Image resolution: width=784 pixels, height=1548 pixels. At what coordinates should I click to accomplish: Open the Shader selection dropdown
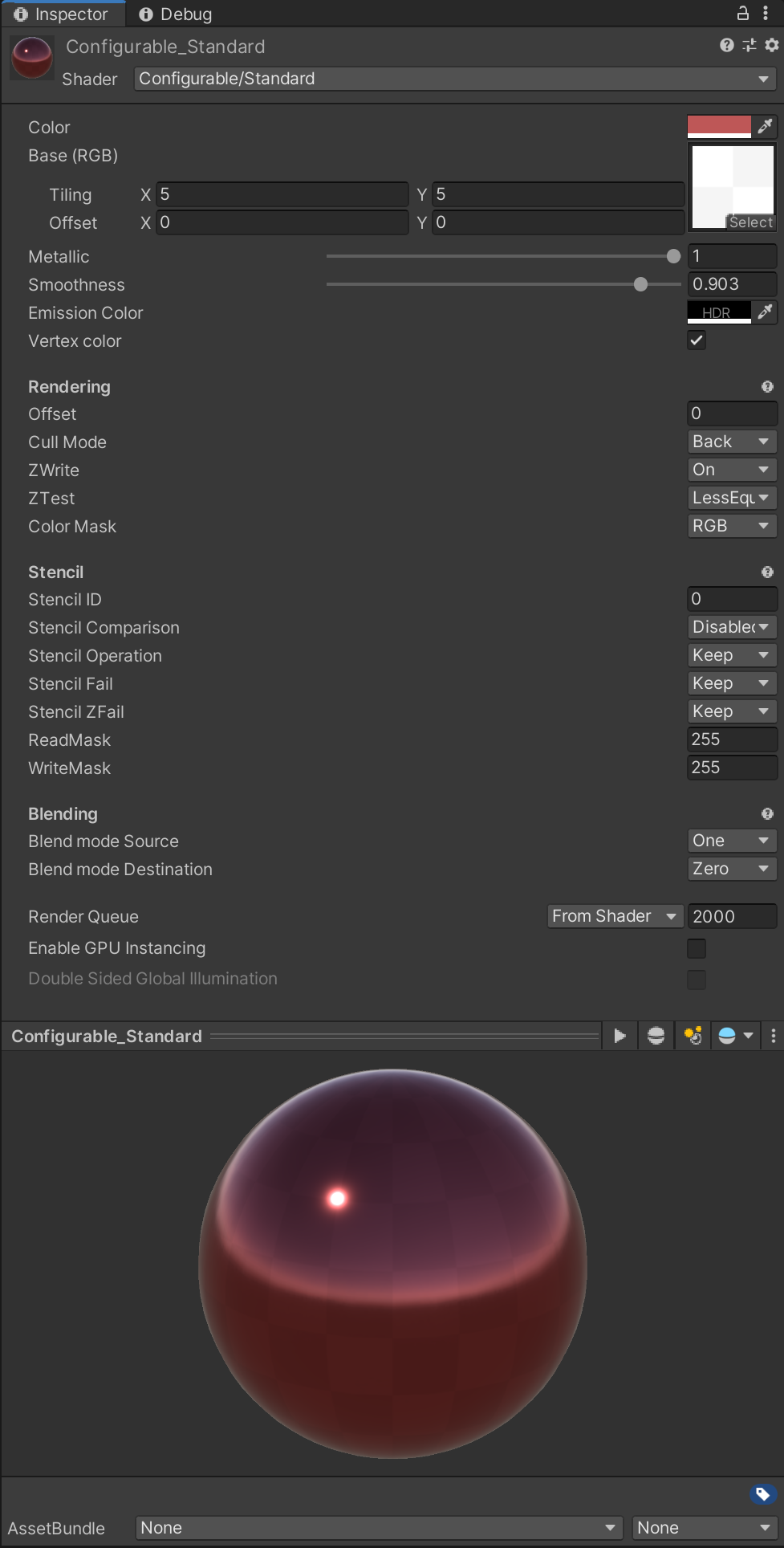455,79
